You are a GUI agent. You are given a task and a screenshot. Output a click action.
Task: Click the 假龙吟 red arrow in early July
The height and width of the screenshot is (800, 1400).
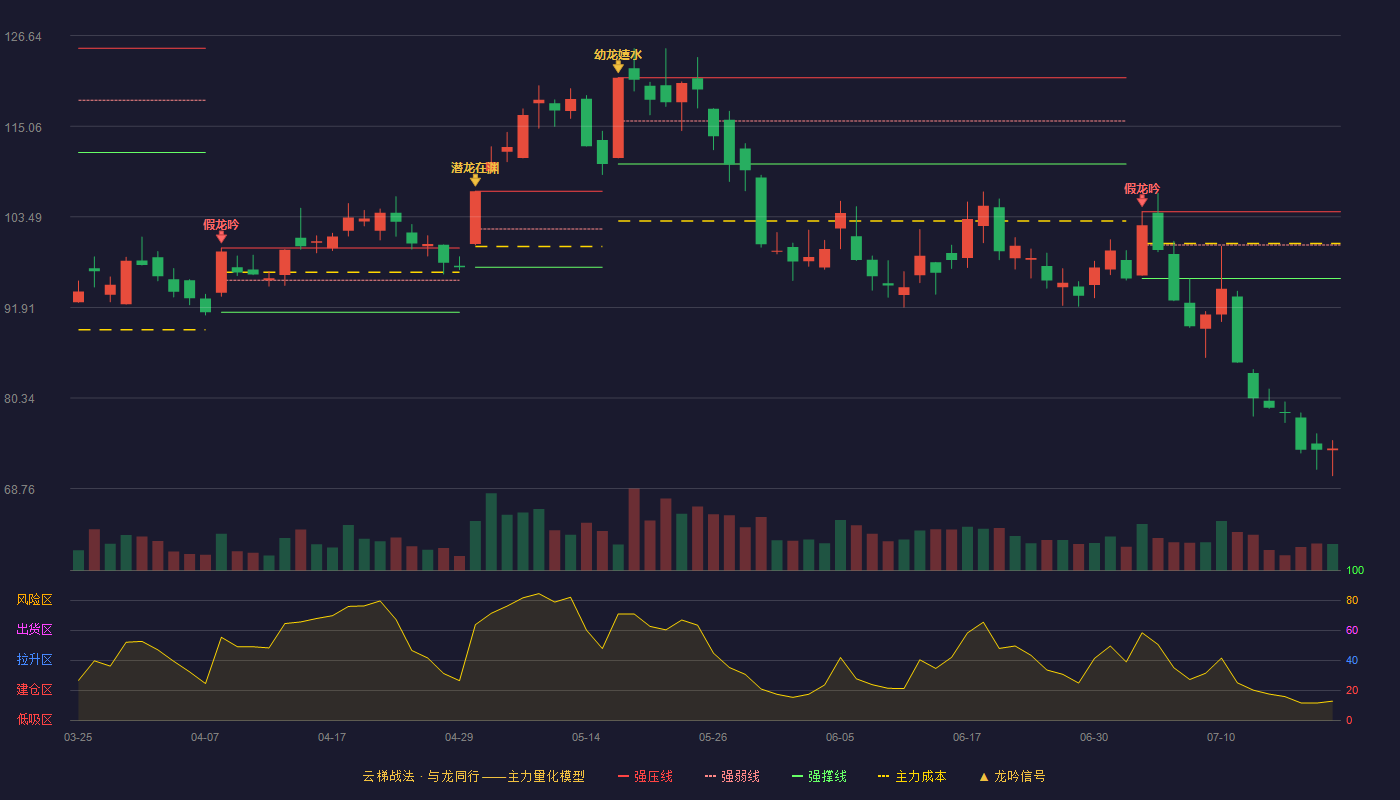[x=1142, y=201]
